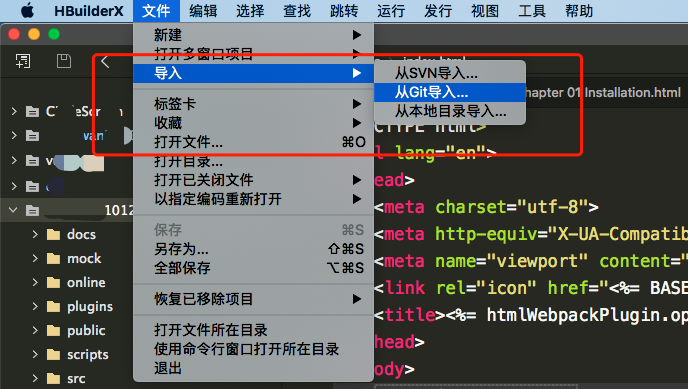Open the 编辑 menu

click(x=203, y=11)
